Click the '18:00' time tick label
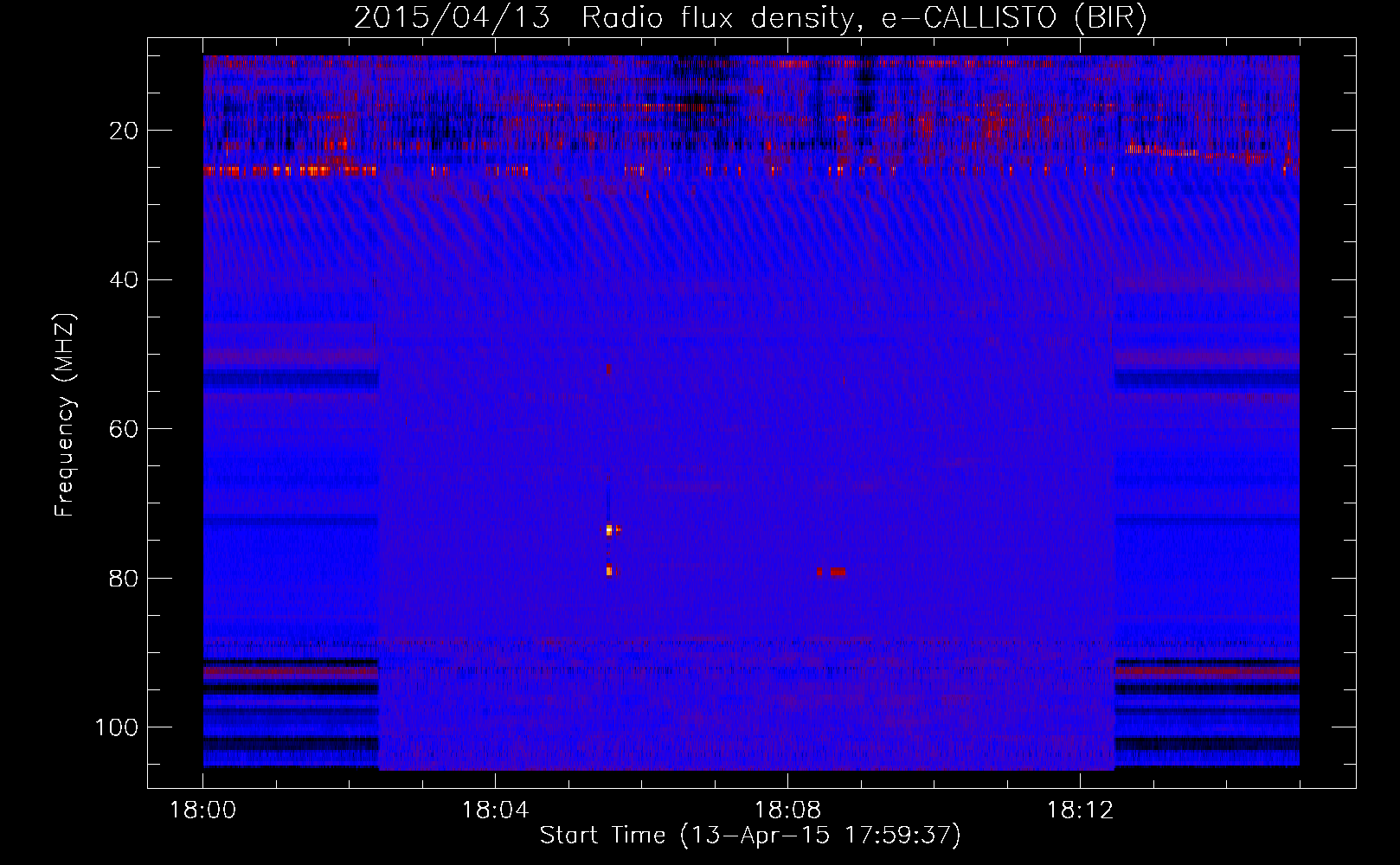1400x865 pixels. click(202, 810)
